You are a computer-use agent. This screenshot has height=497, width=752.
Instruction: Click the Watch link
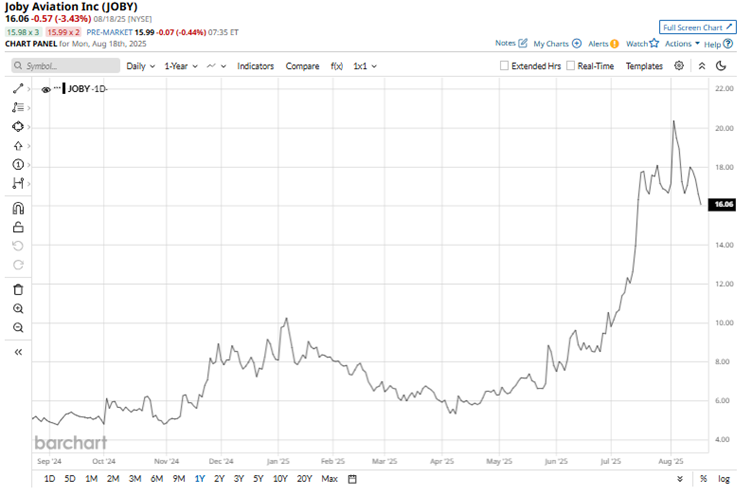click(x=637, y=44)
